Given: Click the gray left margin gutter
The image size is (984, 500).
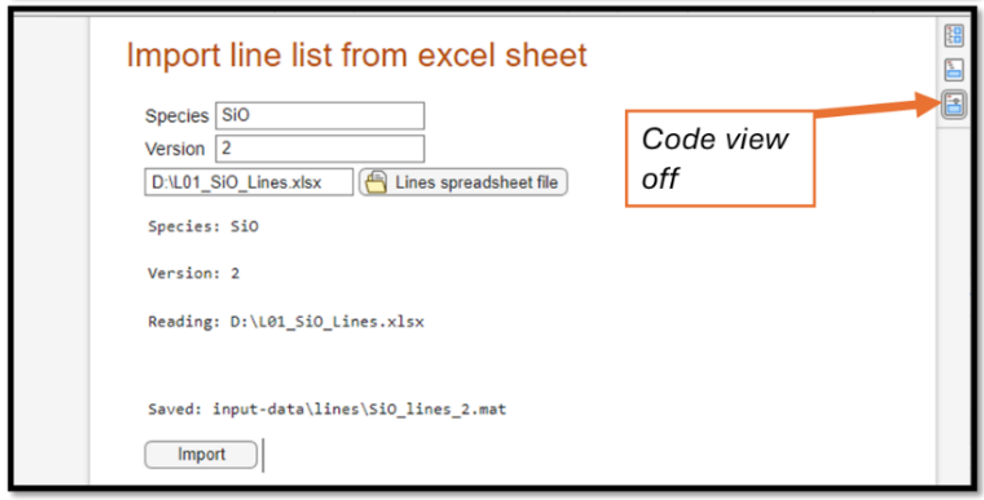Looking at the screenshot, I should coord(51,251).
